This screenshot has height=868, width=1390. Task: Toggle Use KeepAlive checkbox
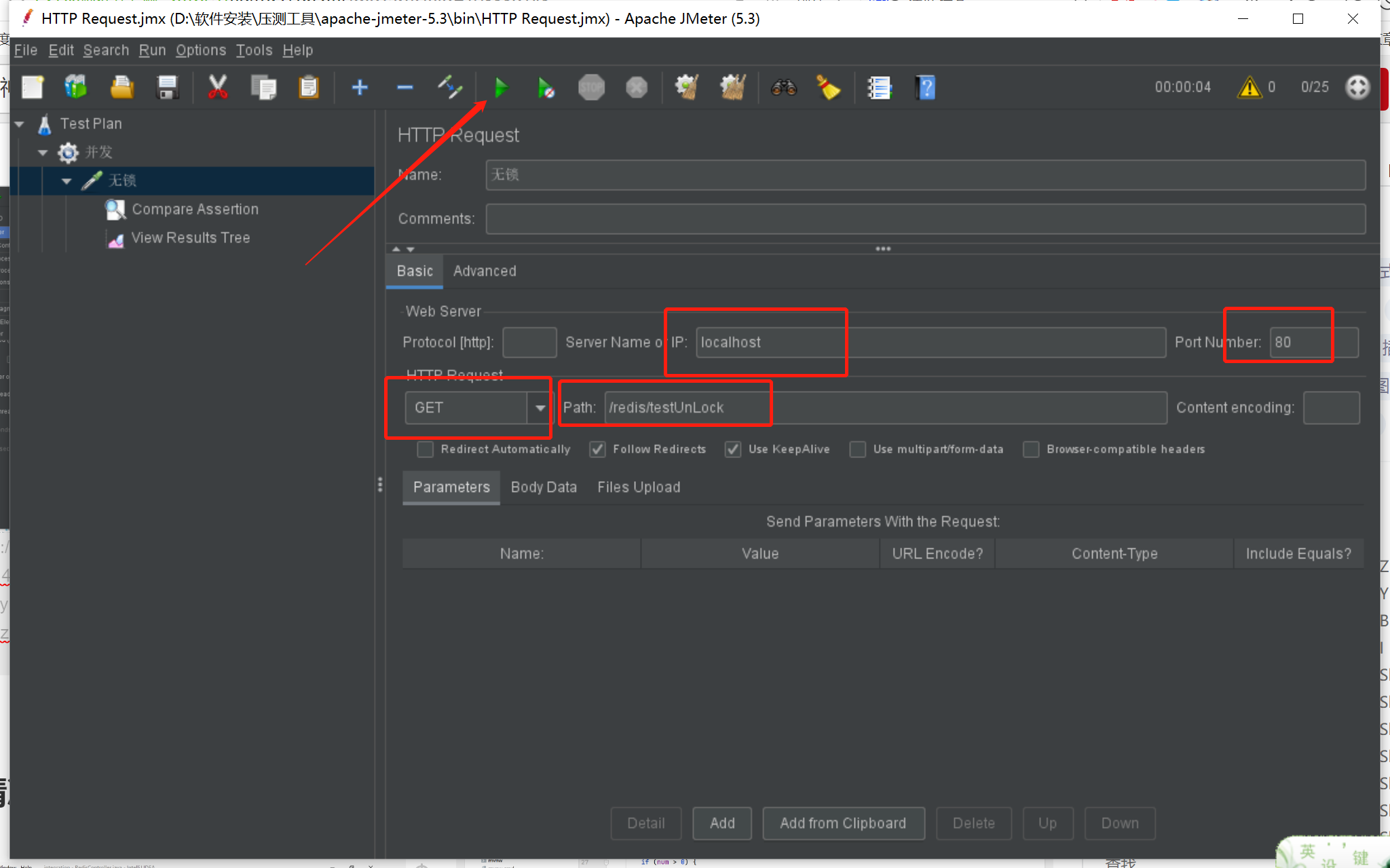point(733,449)
